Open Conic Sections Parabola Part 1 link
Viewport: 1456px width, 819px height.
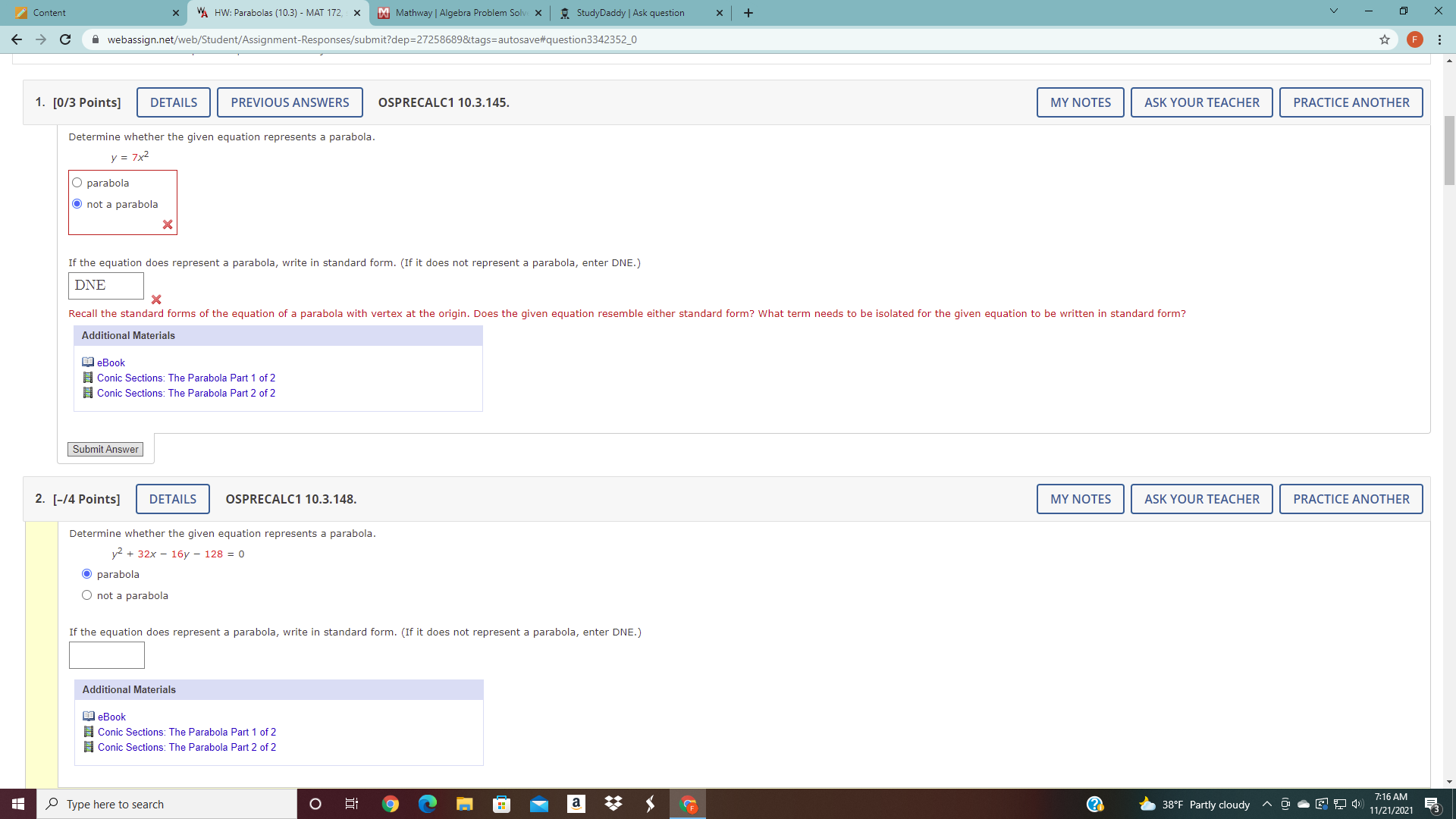(186, 378)
